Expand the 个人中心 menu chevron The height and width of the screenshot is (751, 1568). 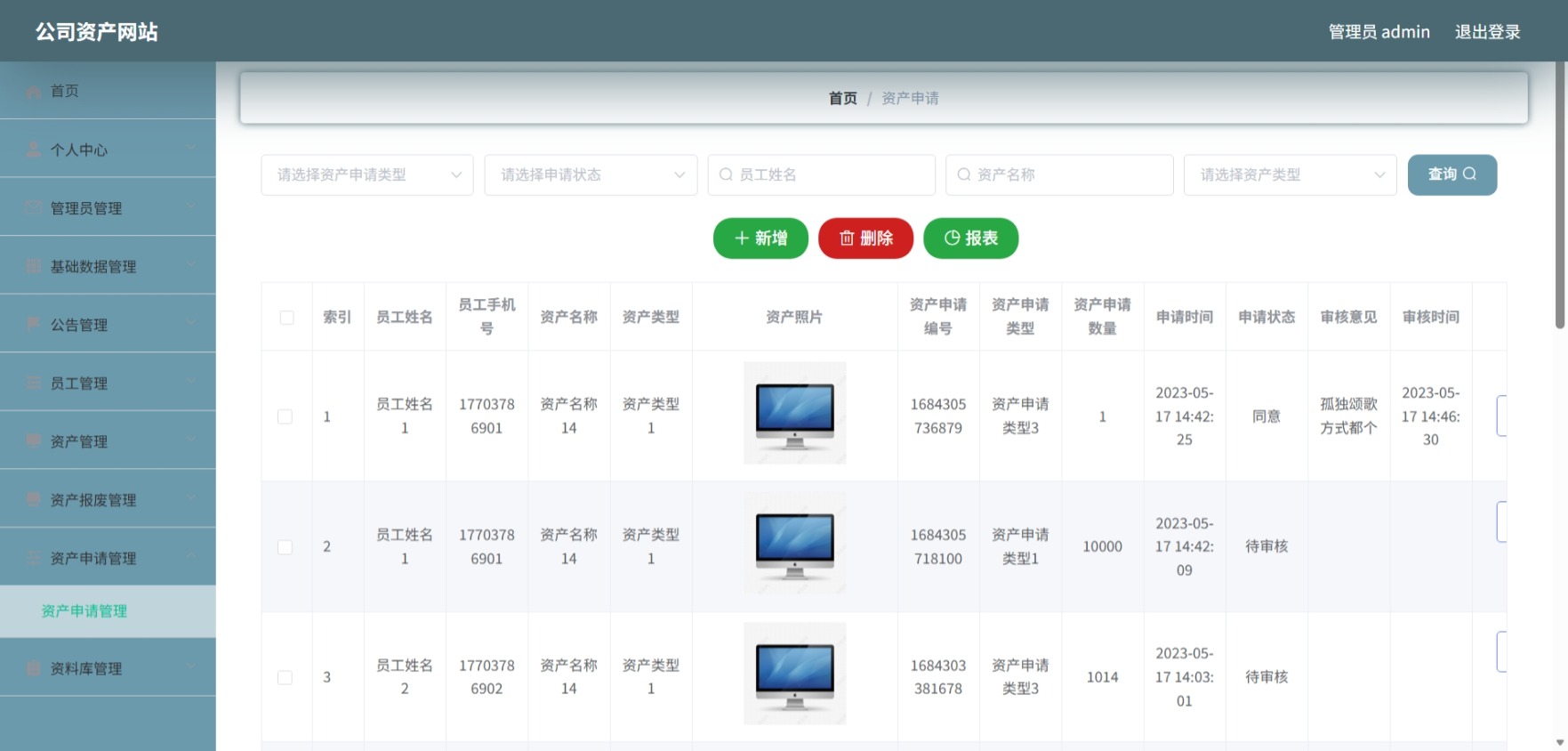pos(191,148)
